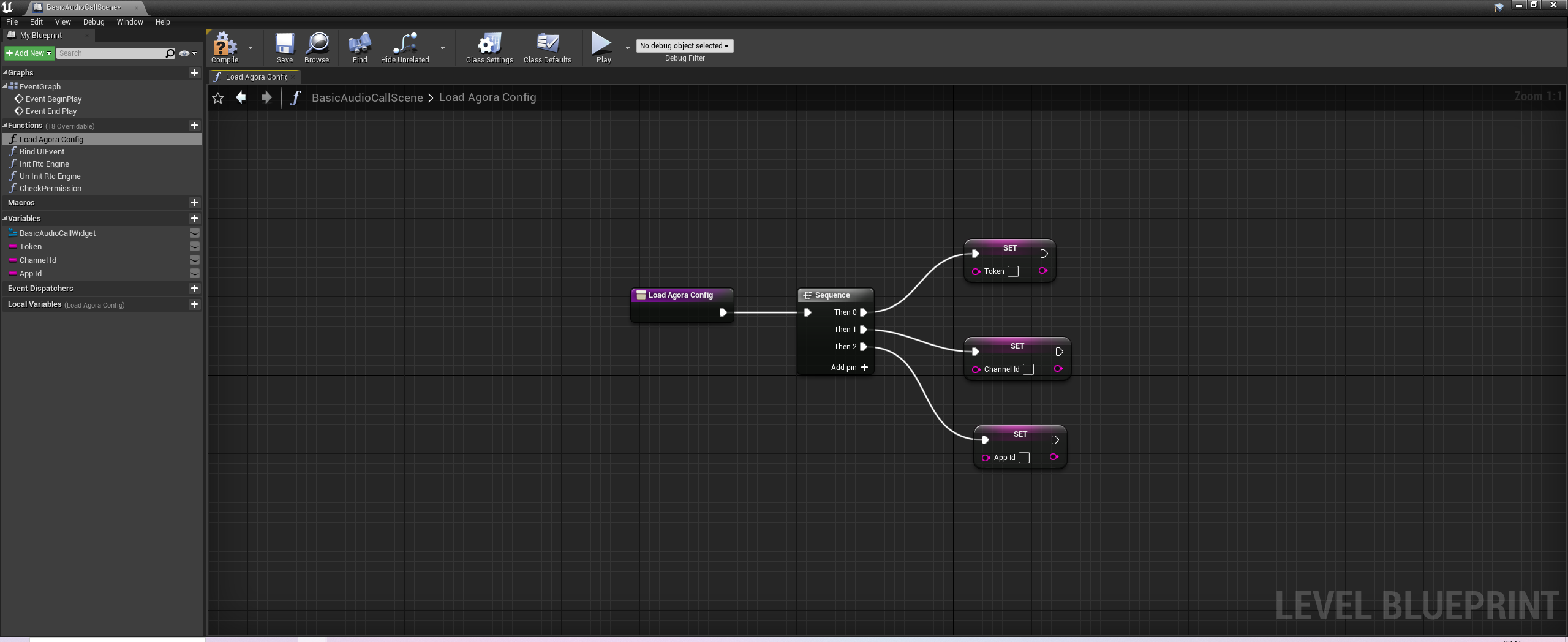Toggle visibility of App Id variable

click(x=194, y=273)
